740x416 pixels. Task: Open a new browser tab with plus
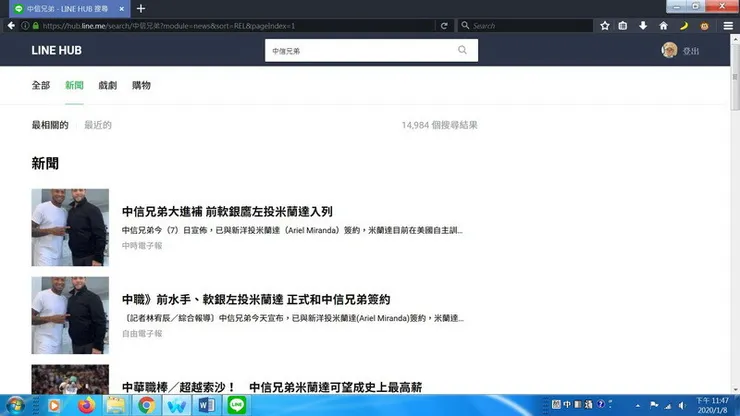(141, 8)
